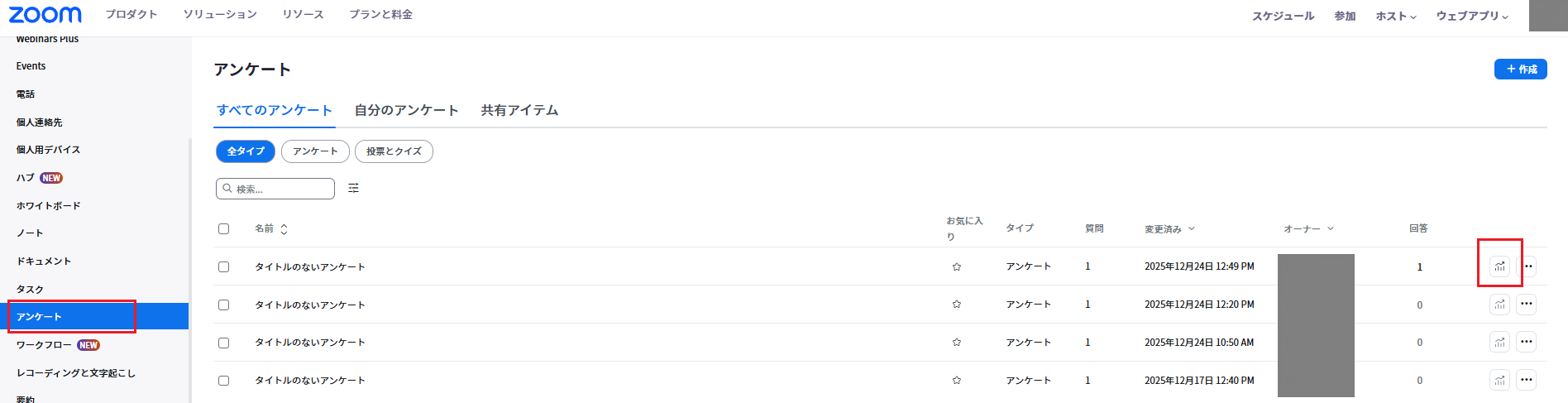Open the 共有アイテム tab

pos(519,110)
